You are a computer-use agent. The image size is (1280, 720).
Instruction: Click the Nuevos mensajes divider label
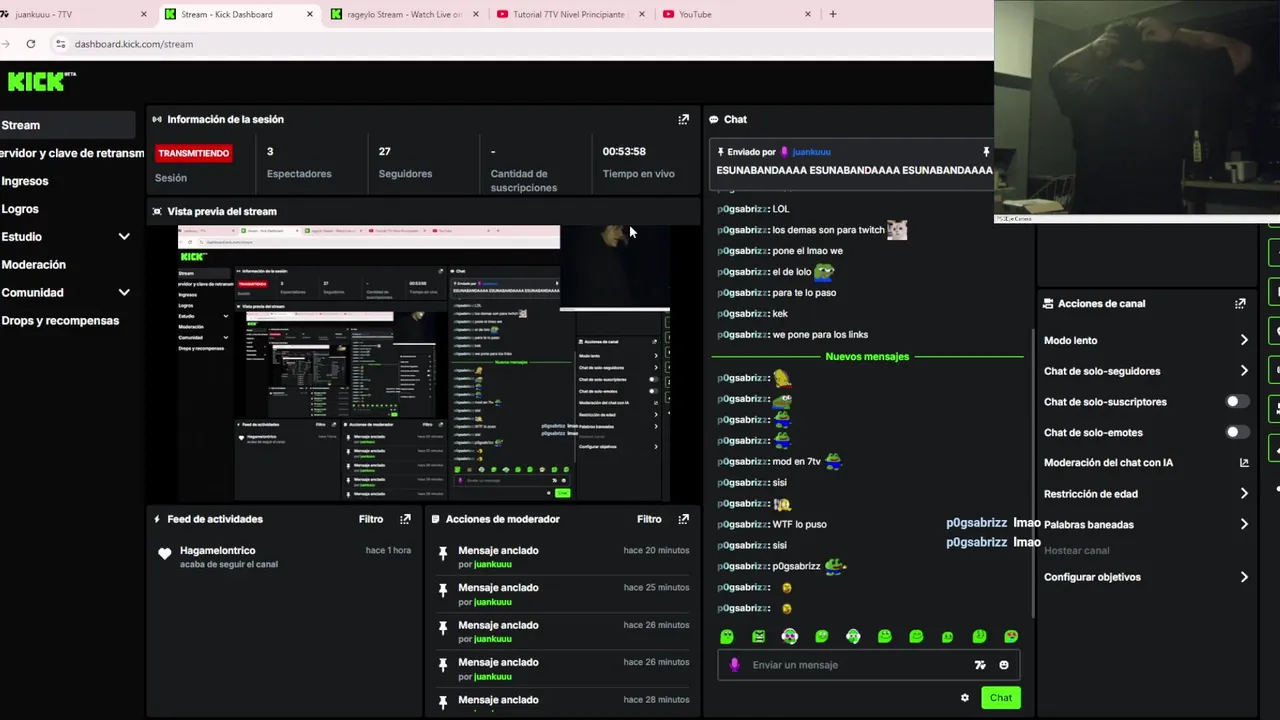tap(867, 357)
